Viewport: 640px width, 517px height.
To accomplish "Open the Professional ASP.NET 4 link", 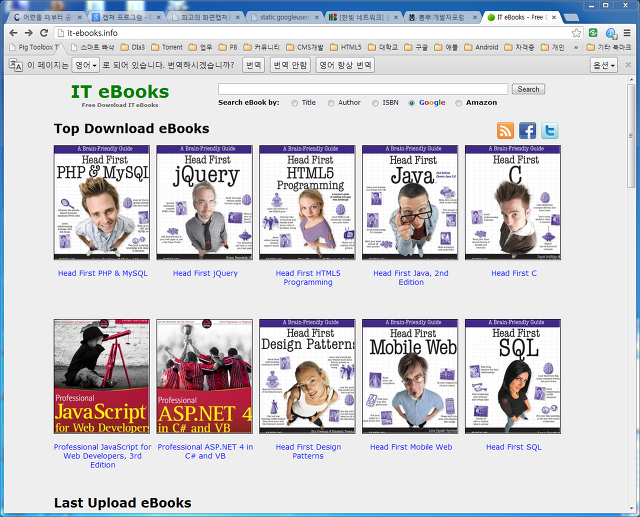I will click(205, 451).
